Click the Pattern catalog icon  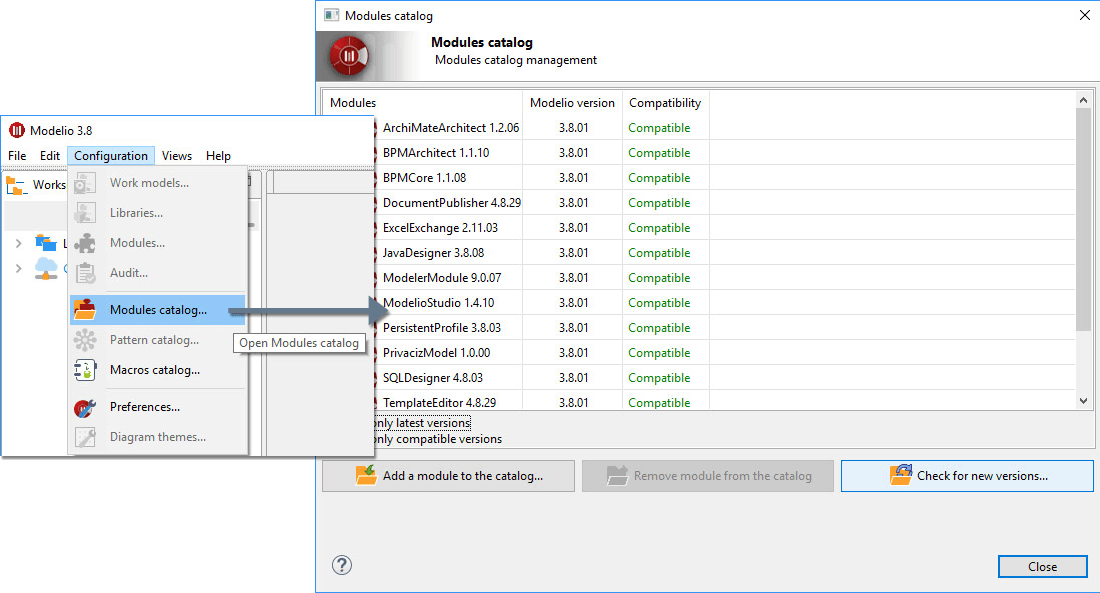(x=85, y=340)
